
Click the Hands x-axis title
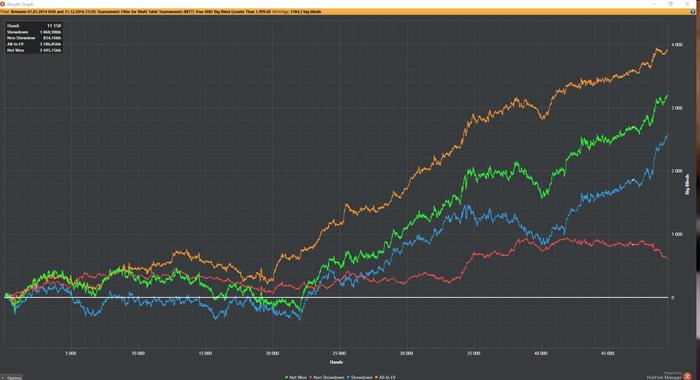(336, 362)
